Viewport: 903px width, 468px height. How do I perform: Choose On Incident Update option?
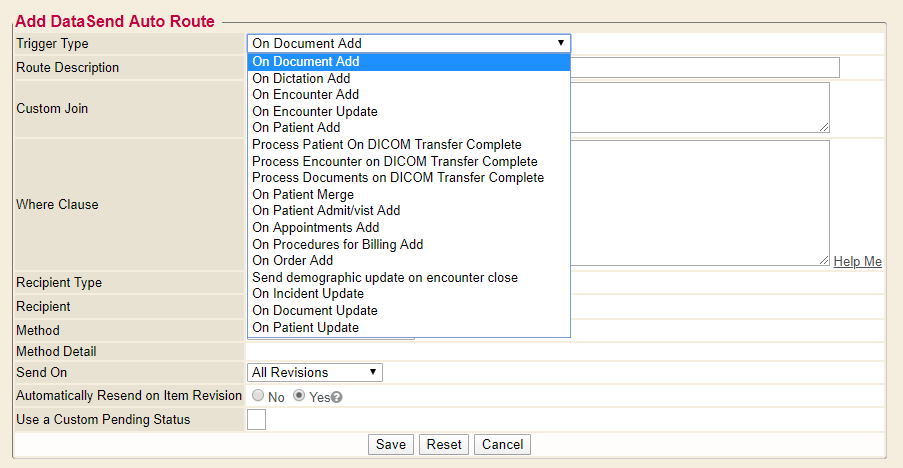click(308, 294)
